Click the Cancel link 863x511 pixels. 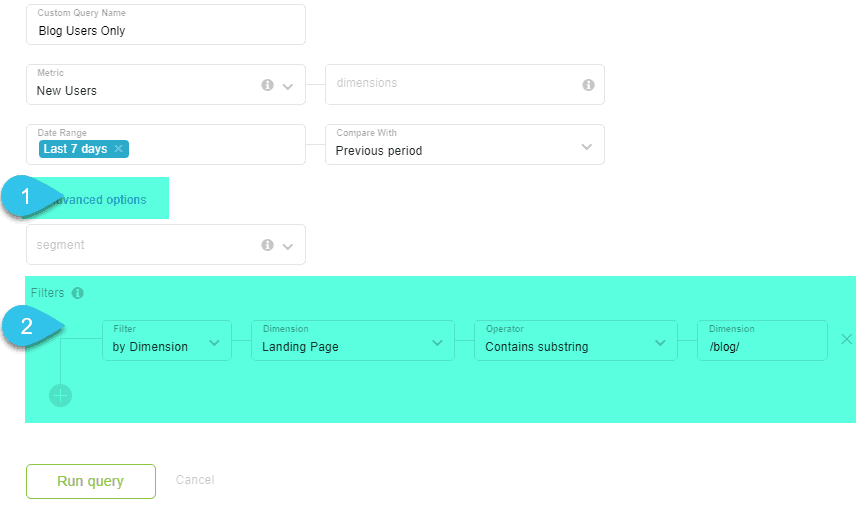[195, 480]
